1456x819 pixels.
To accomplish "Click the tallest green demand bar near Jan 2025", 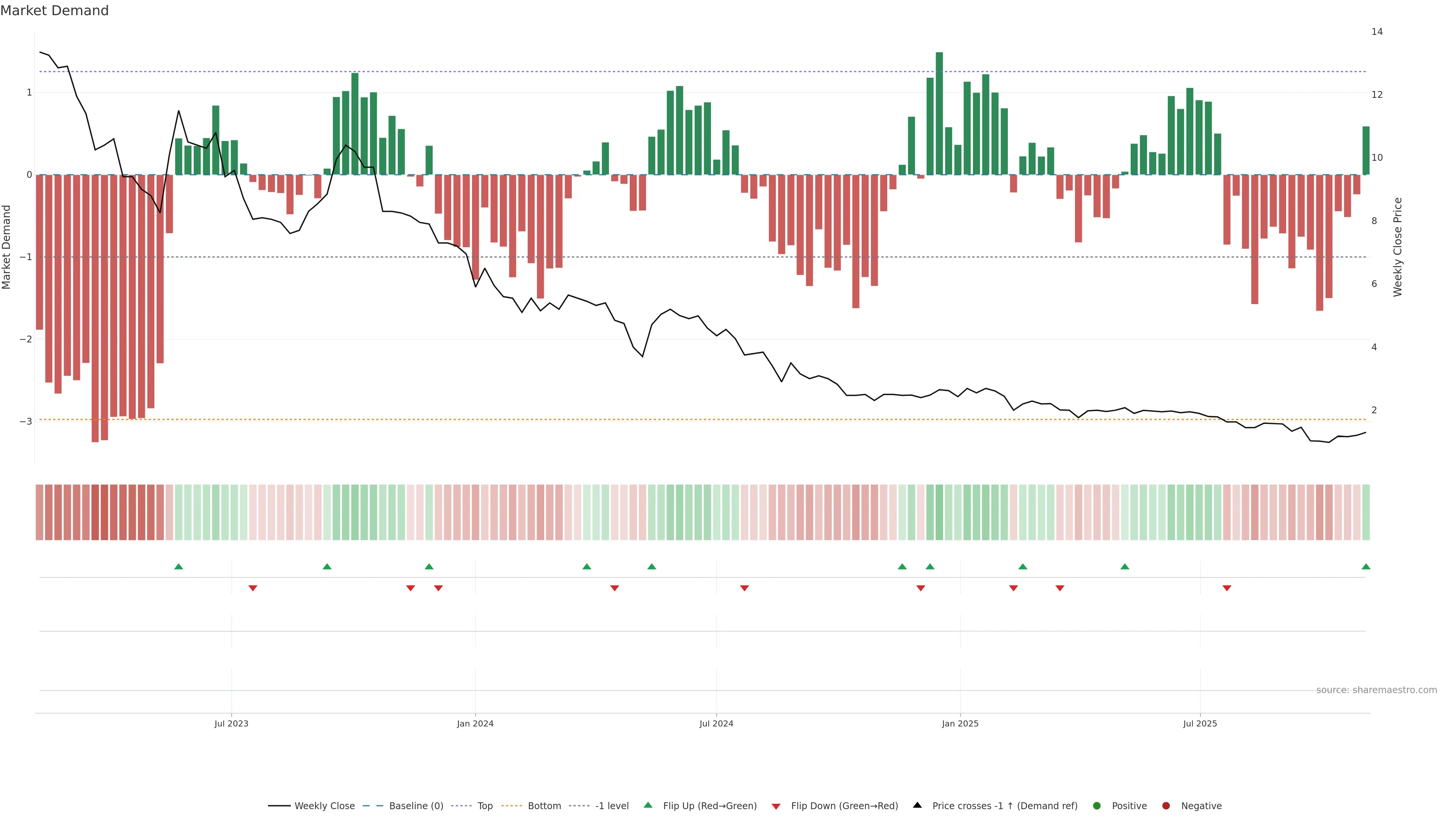I will pyautogui.click(x=940, y=113).
